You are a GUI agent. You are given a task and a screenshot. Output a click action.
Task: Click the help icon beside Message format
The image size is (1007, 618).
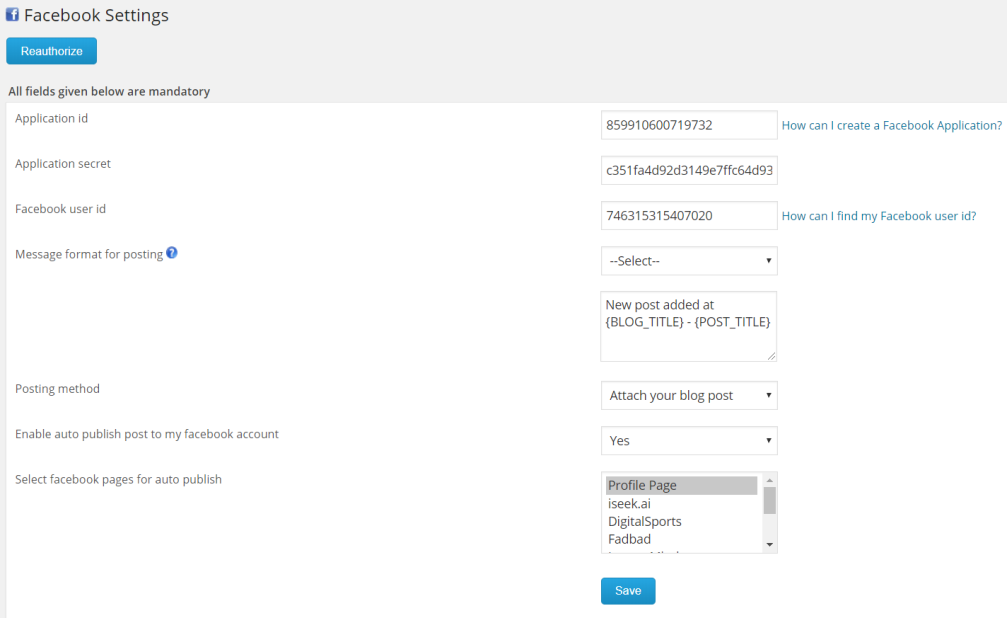click(x=172, y=253)
